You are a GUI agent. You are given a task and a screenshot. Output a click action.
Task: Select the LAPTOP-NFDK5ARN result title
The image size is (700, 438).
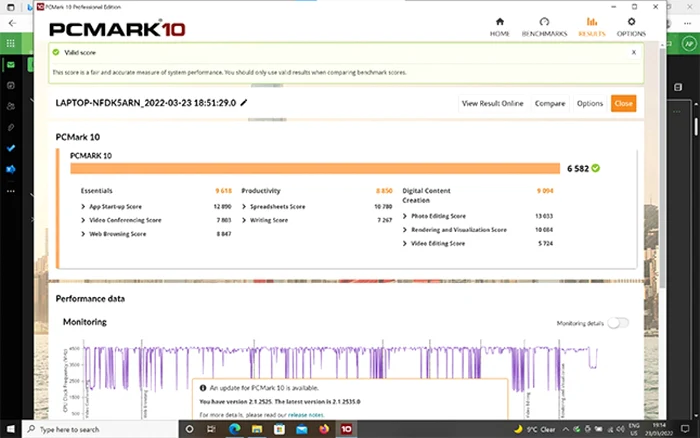click(146, 103)
